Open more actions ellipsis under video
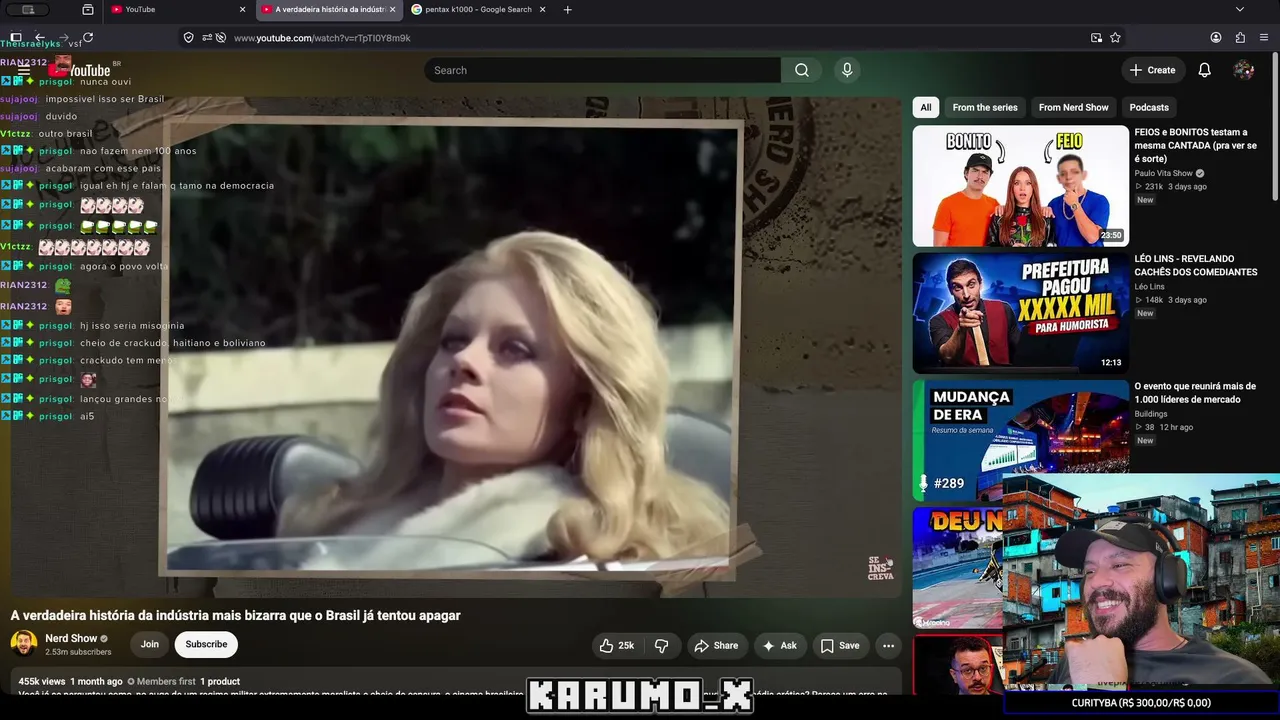The height and width of the screenshot is (720, 1280). pos(888,646)
